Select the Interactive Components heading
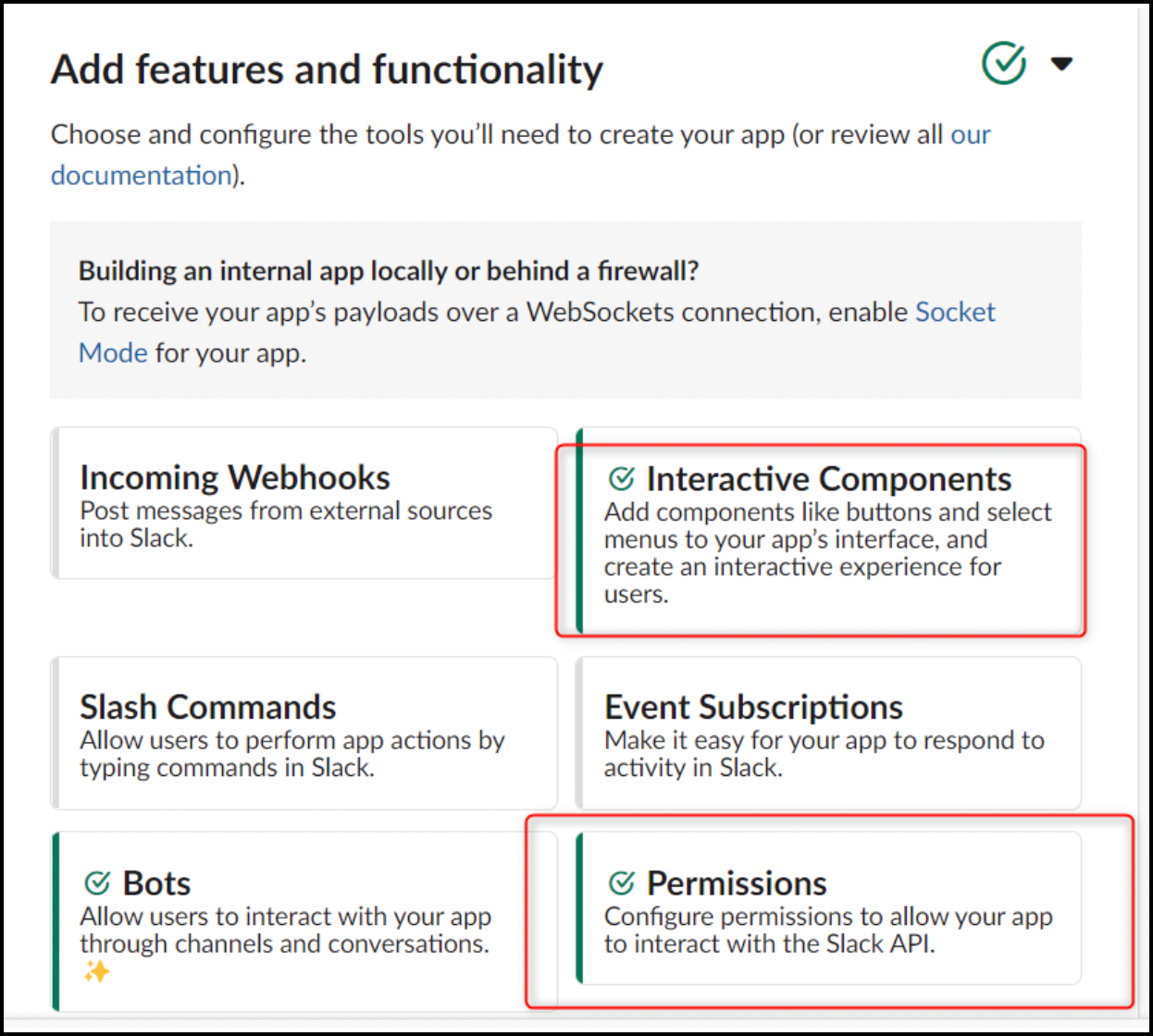 [828, 479]
